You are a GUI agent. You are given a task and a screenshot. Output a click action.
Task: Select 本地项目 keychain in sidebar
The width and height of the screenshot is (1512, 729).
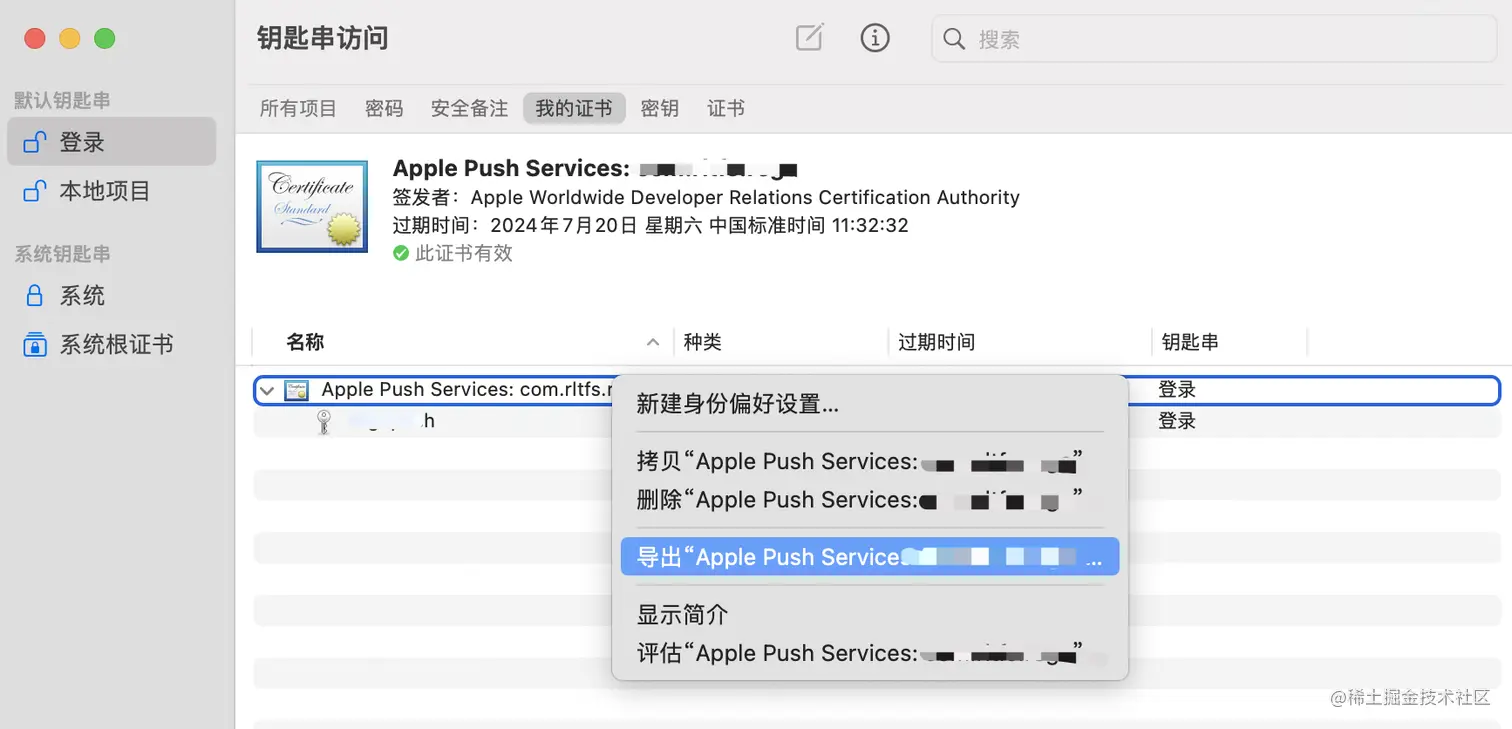[111, 190]
